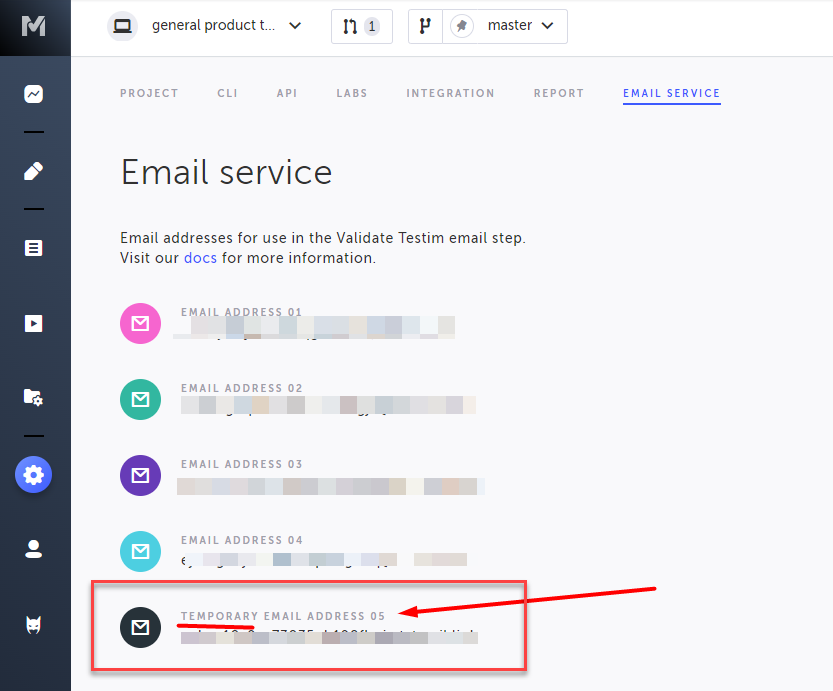Screen dimensions: 833x691
Task: Select the EMAIL SERVICE tab
Action: (672, 94)
